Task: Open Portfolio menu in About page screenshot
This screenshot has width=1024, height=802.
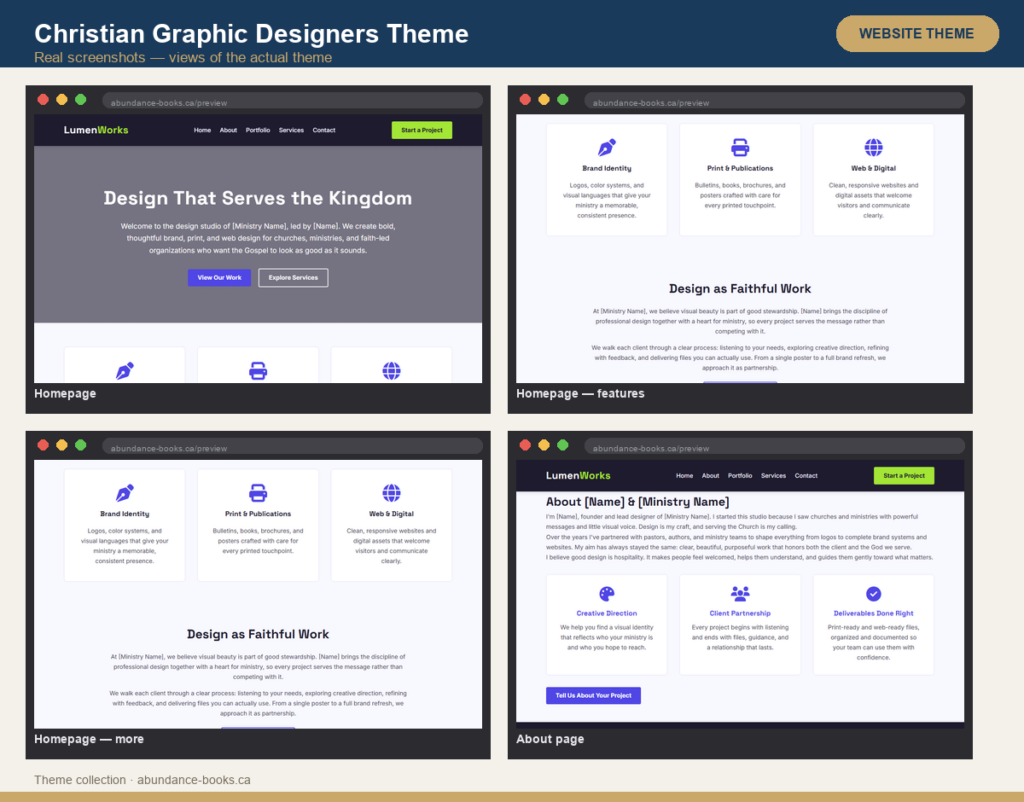Action: tap(740, 475)
